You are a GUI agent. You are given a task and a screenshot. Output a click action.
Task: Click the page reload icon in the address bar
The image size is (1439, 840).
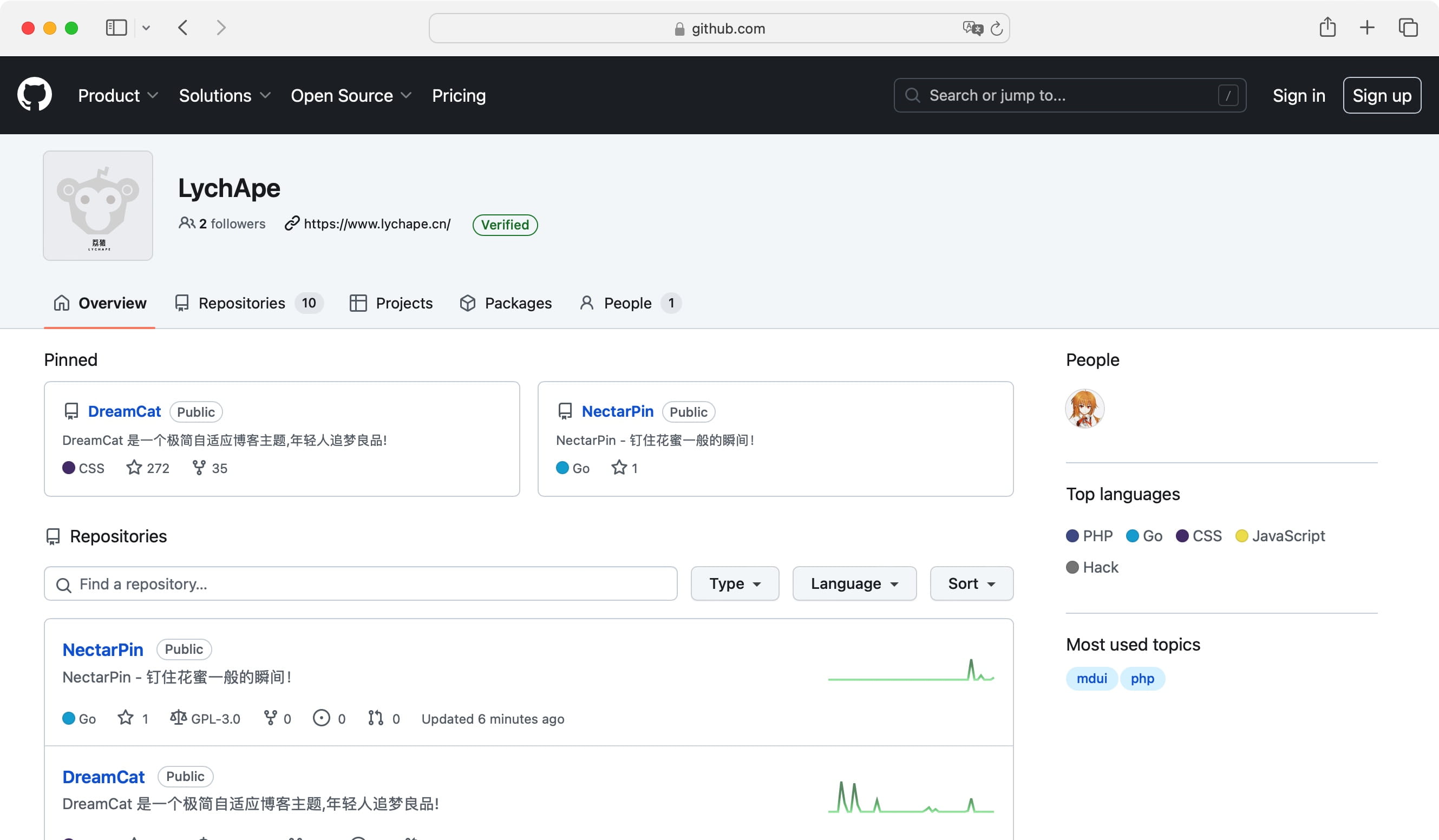pyautogui.click(x=996, y=28)
